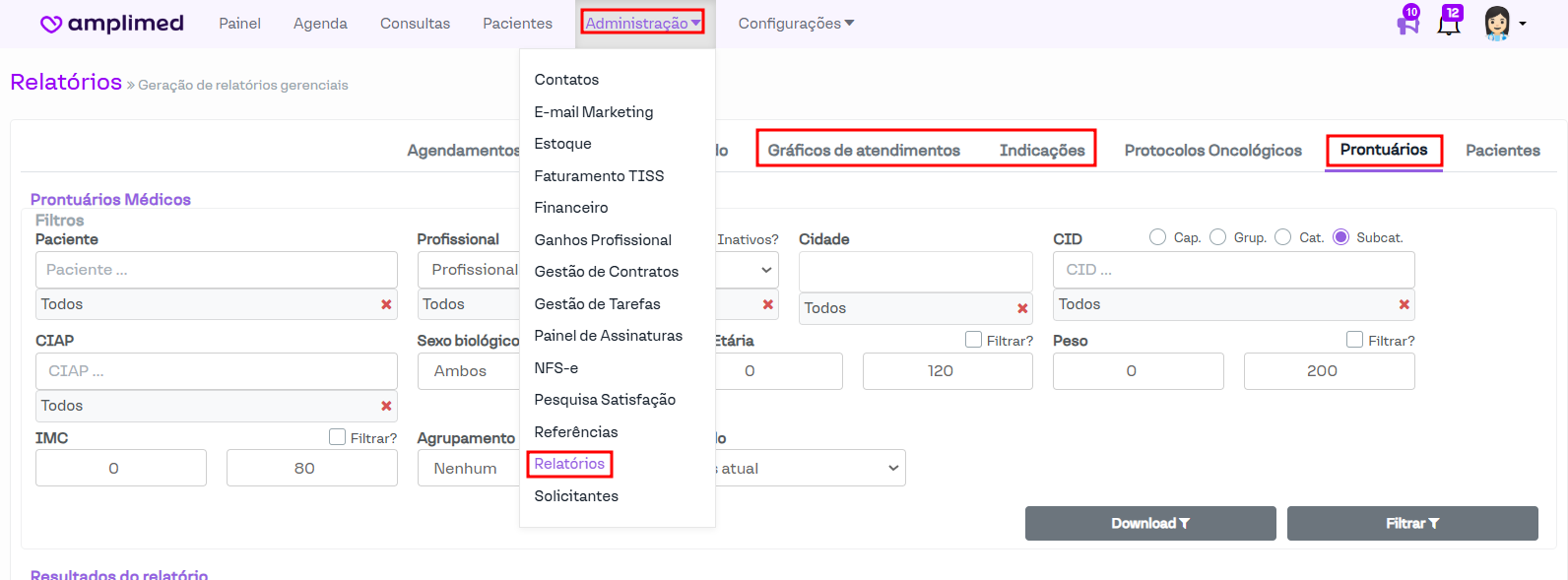The width and height of the screenshot is (1568, 580).
Task: Click the amplimed heart logo
Action: click(51, 24)
